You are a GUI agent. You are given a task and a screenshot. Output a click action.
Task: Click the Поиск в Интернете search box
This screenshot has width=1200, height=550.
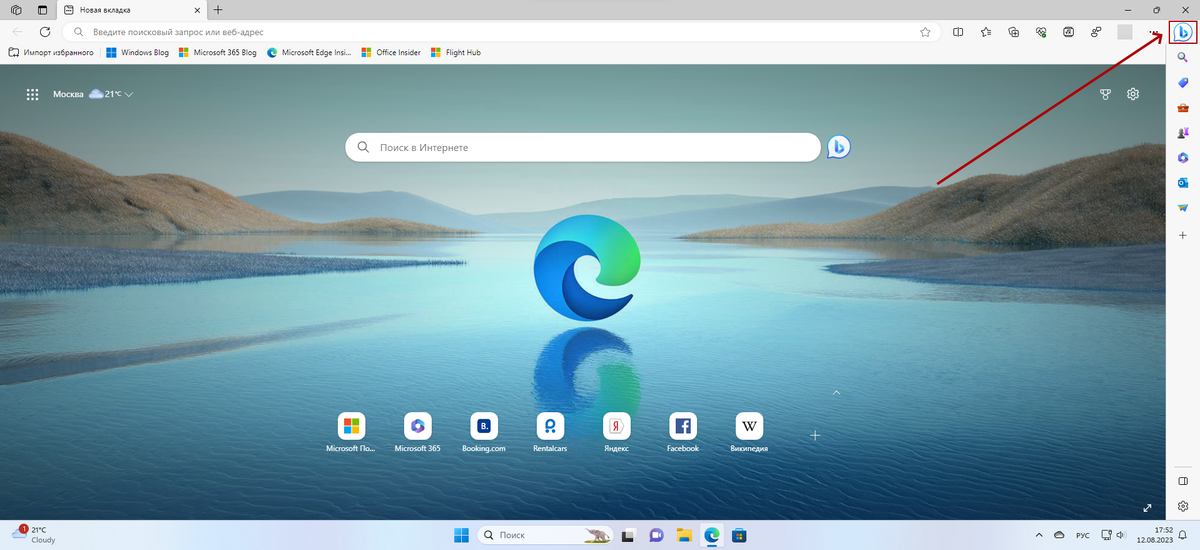point(583,147)
